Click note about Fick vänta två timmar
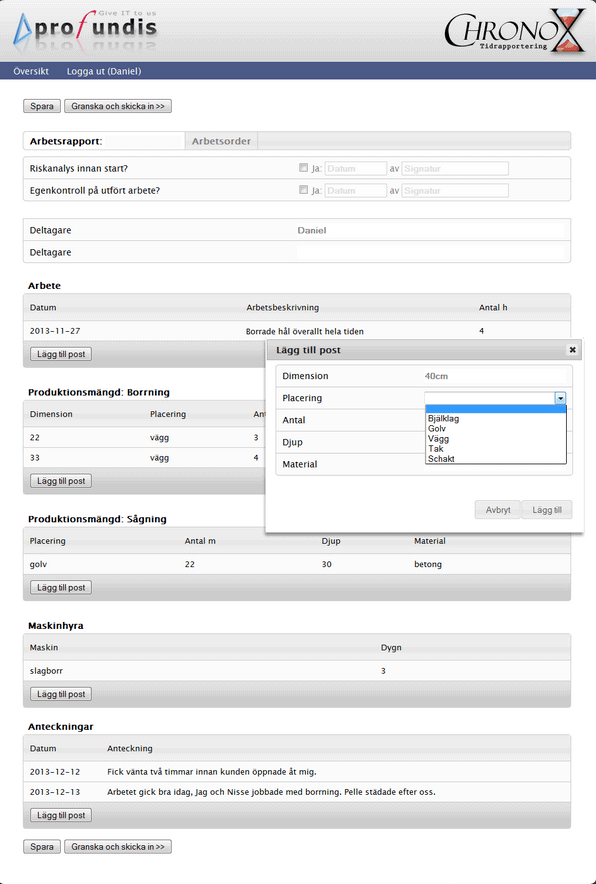Viewport: 596px width, 884px height. tap(211, 772)
